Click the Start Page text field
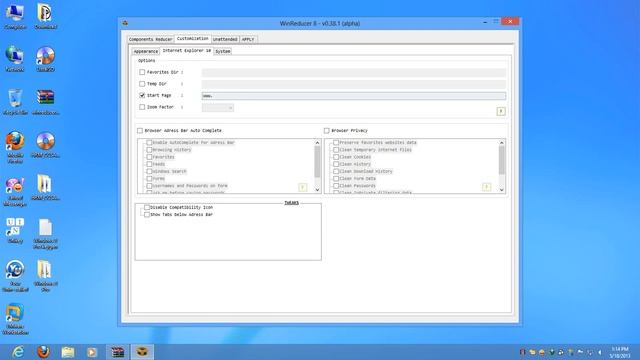Image resolution: width=640 pixels, height=360 pixels. point(353,96)
